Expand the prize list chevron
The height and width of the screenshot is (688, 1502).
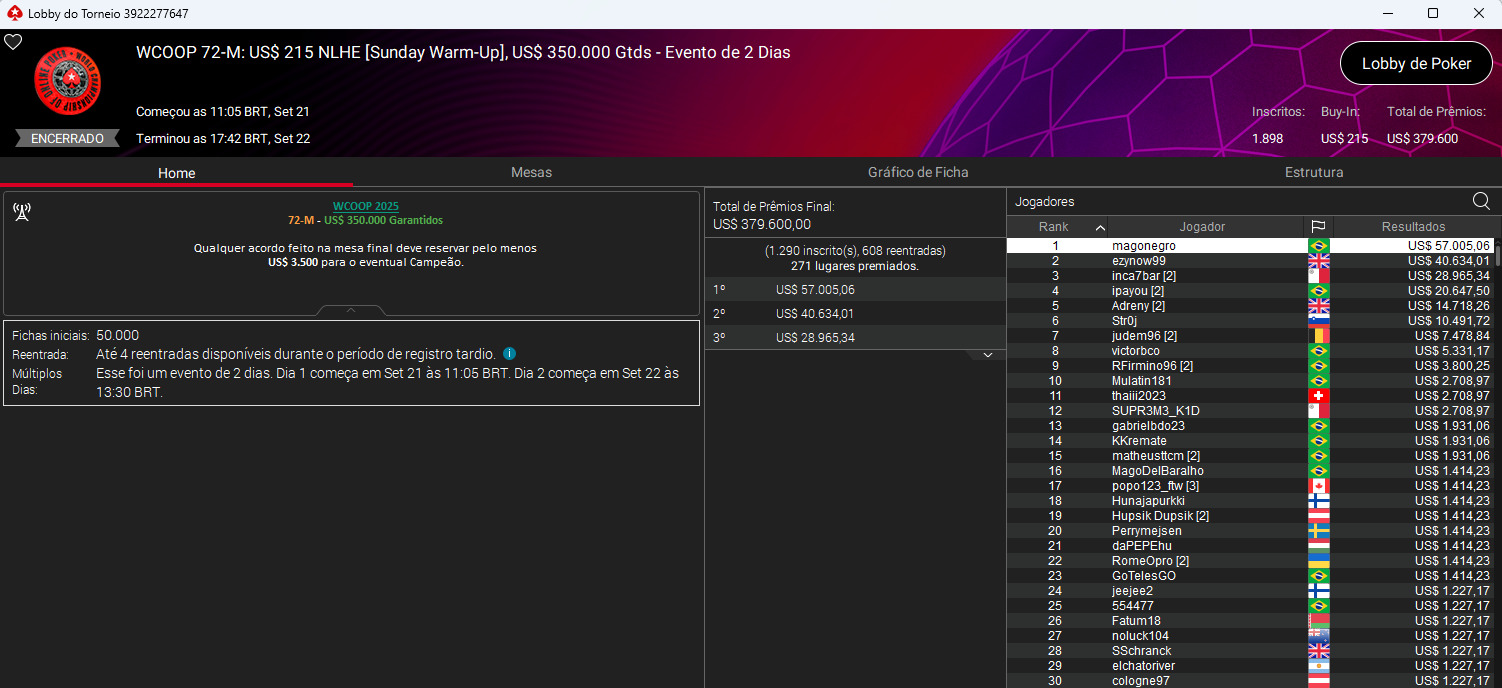[x=987, y=355]
